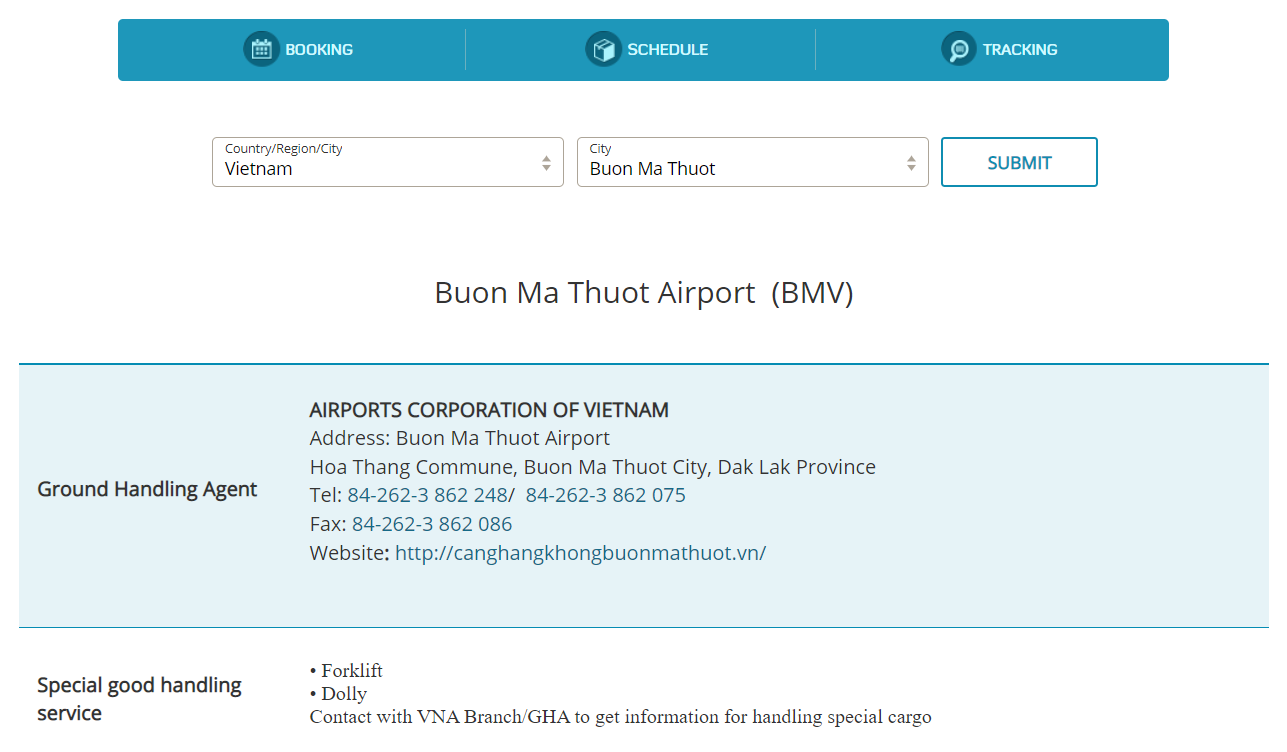Click the Tracking magnifier icon
Viewport: 1287px width, 752px height.
pyautogui.click(x=958, y=49)
